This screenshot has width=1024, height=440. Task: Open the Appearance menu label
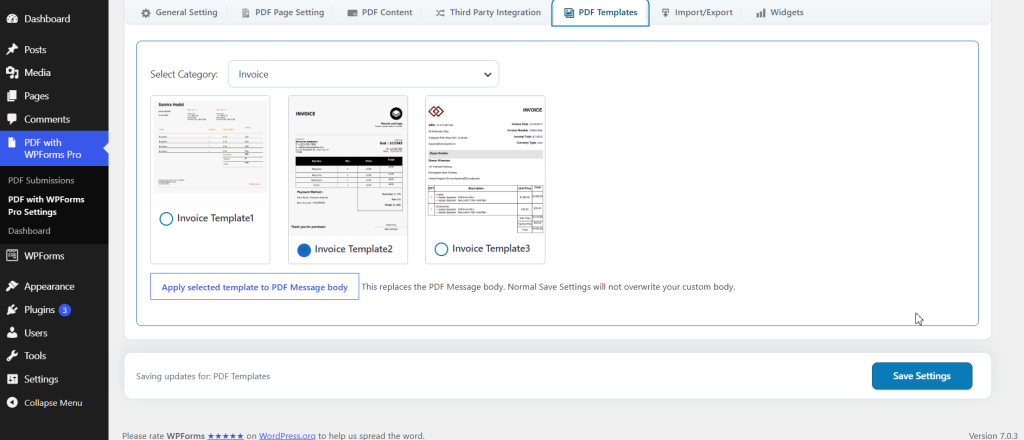point(49,287)
